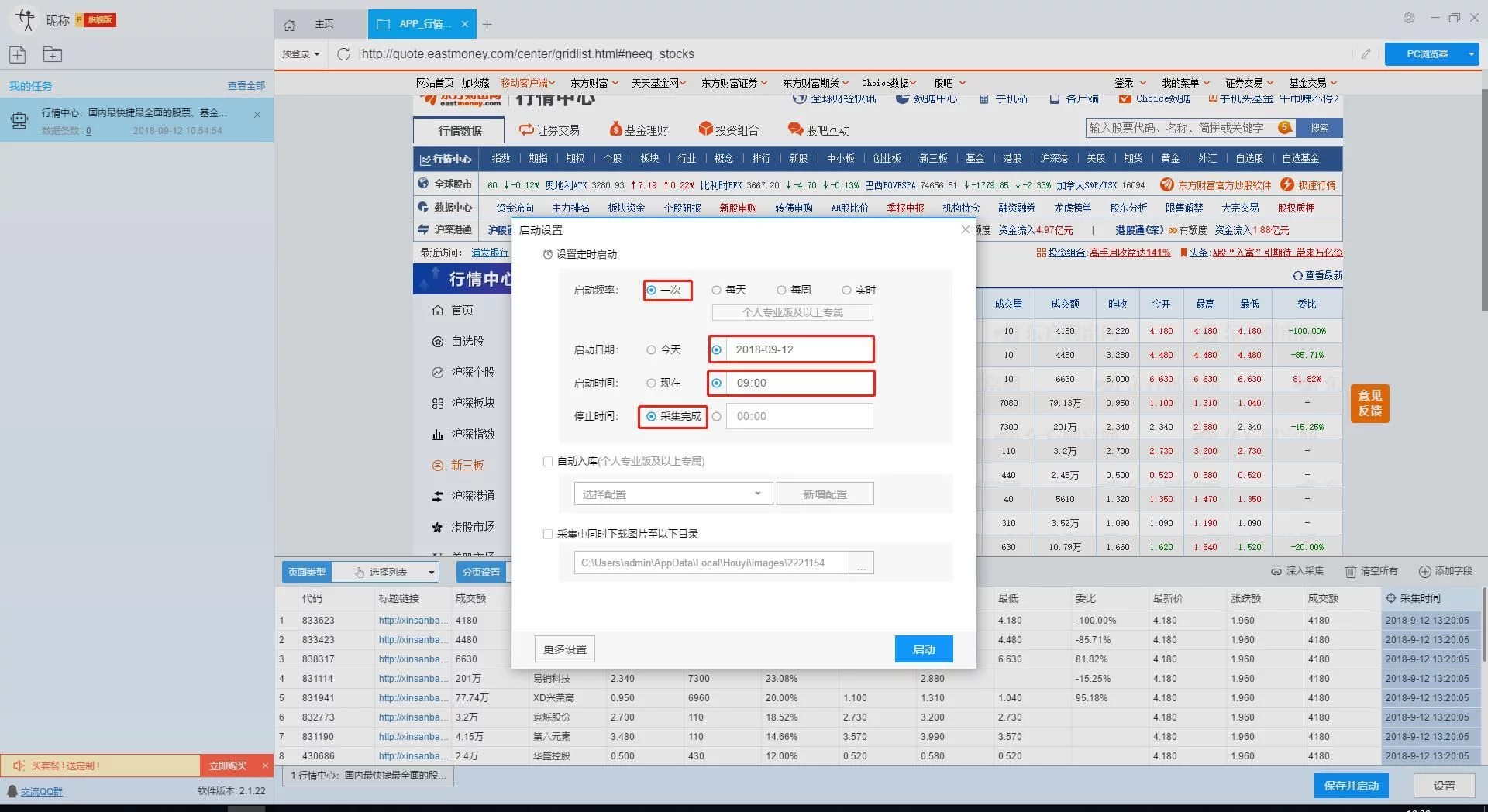Close the APP_行情 tab
The image size is (1488, 812).
point(465,24)
